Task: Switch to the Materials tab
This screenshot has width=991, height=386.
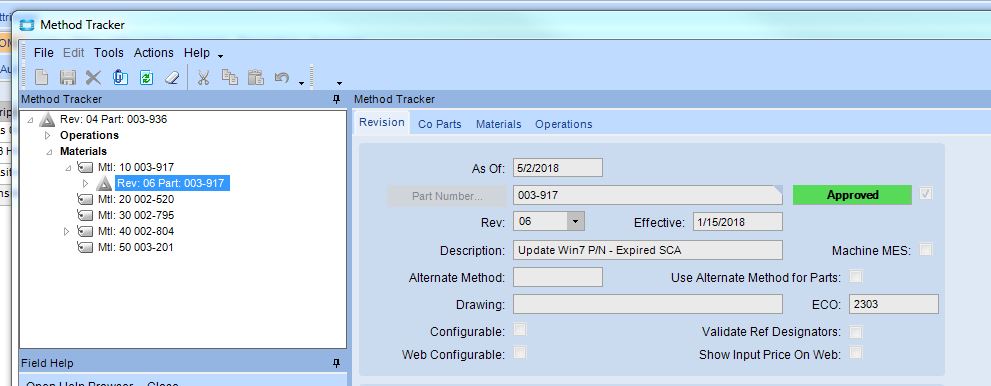Action: 499,124
